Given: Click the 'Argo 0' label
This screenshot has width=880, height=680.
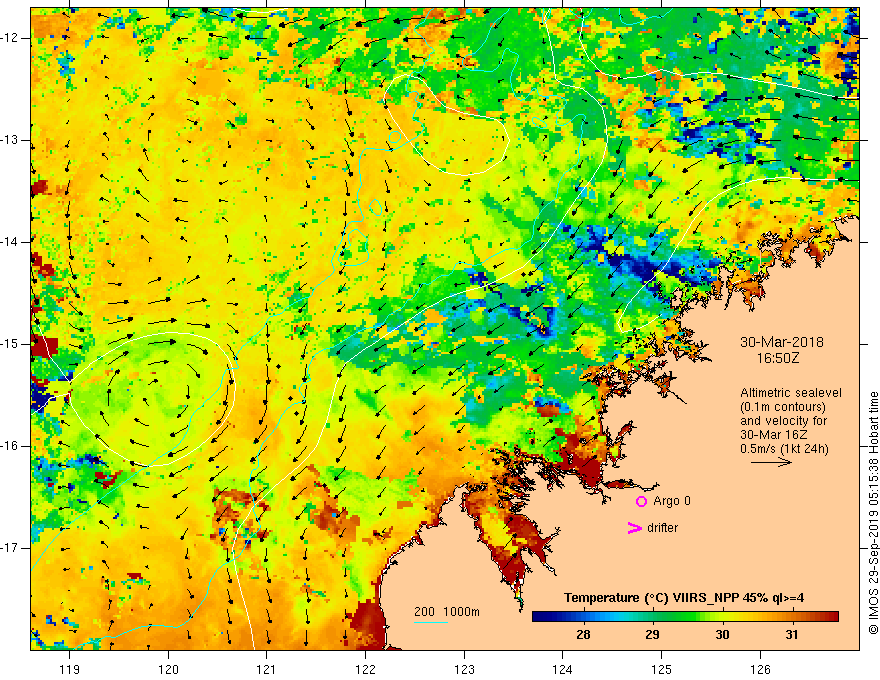Looking at the screenshot, I should 672,501.
